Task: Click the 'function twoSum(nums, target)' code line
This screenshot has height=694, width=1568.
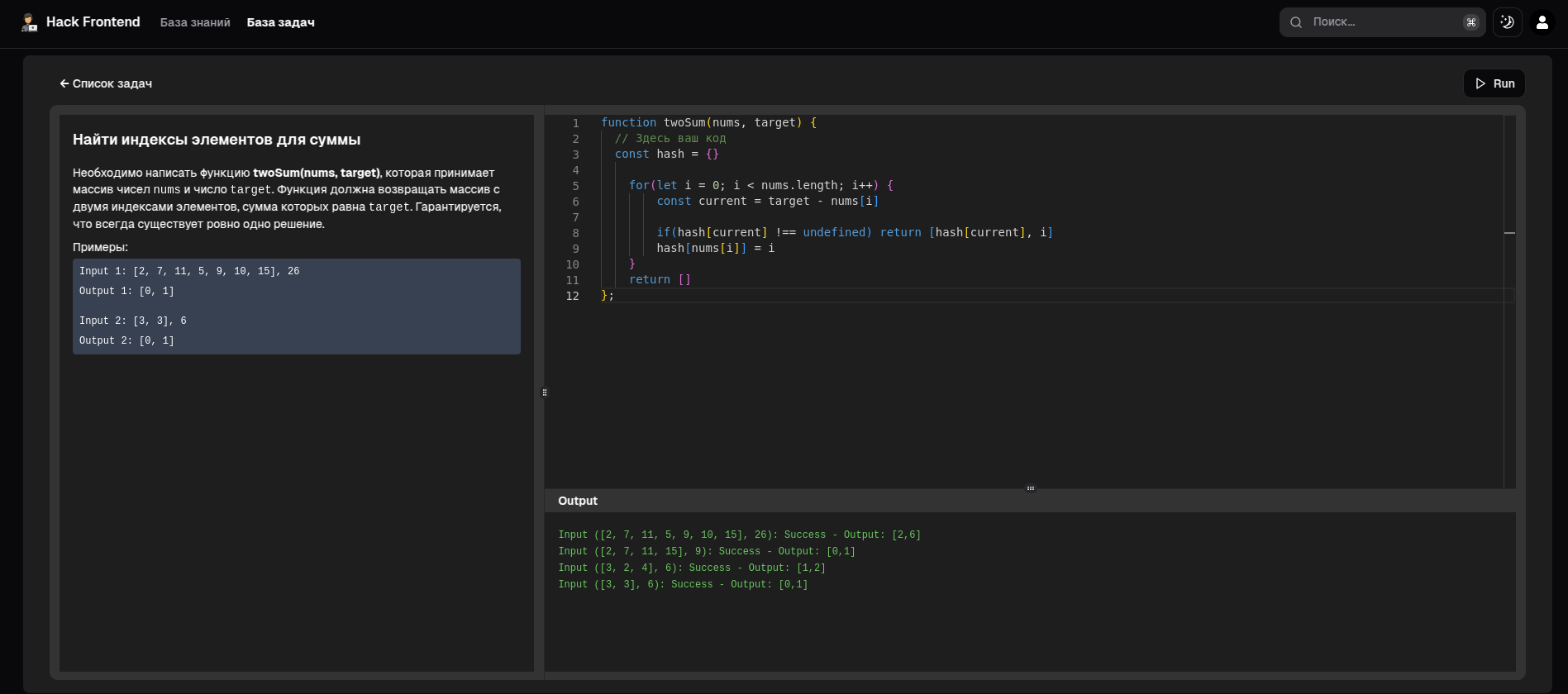Action: click(x=709, y=122)
